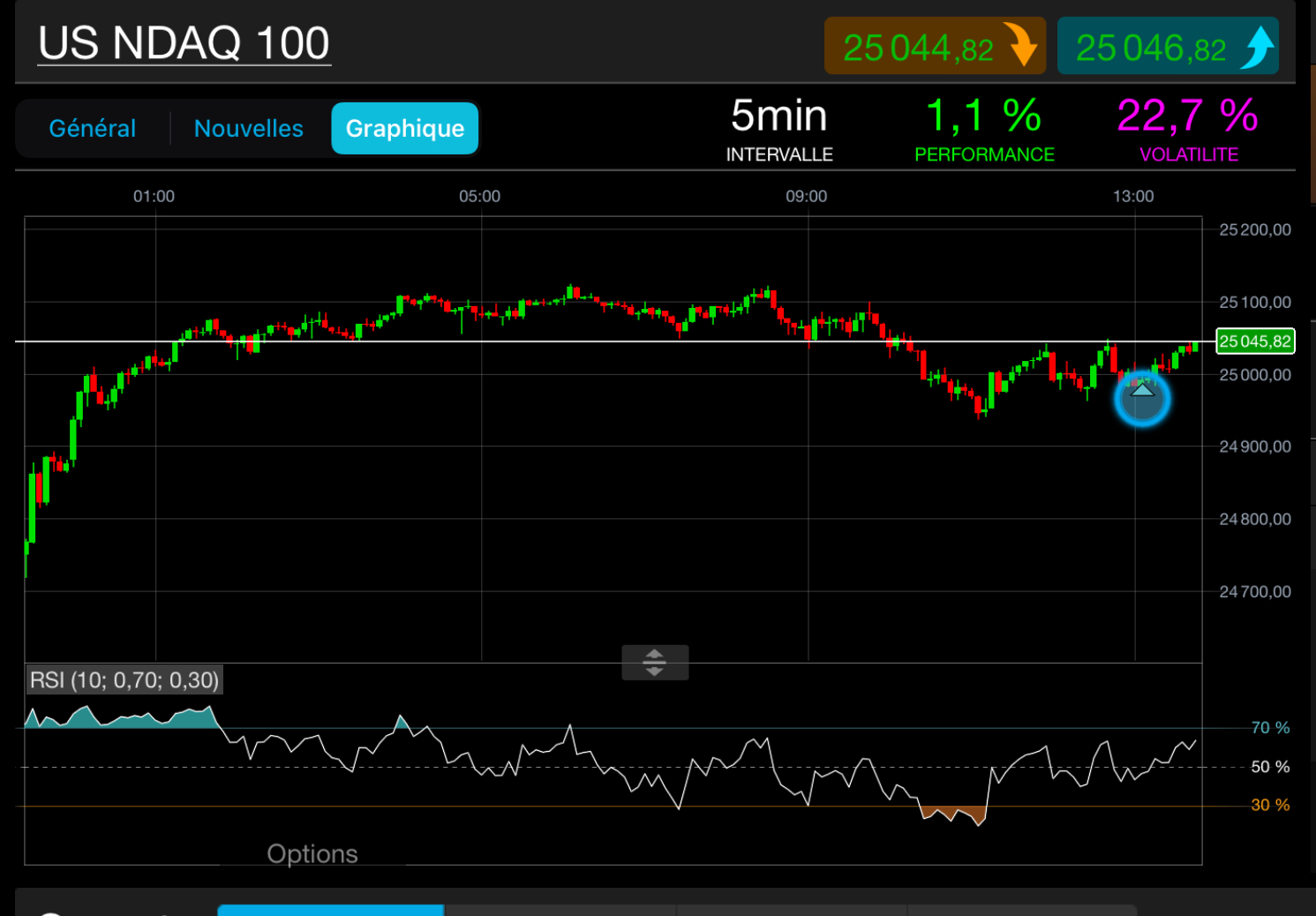Click the 24 700,00 price axis label

coord(1255,592)
